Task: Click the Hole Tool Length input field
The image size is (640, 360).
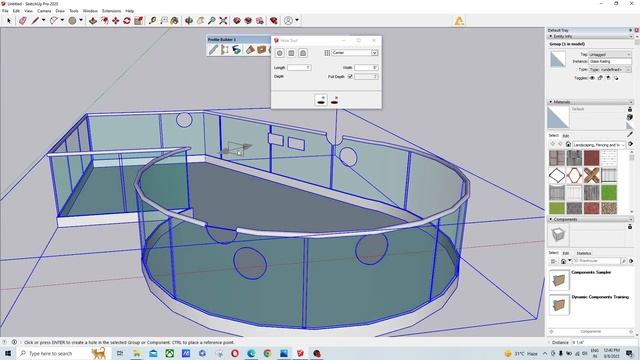Action: tap(299, 67)
